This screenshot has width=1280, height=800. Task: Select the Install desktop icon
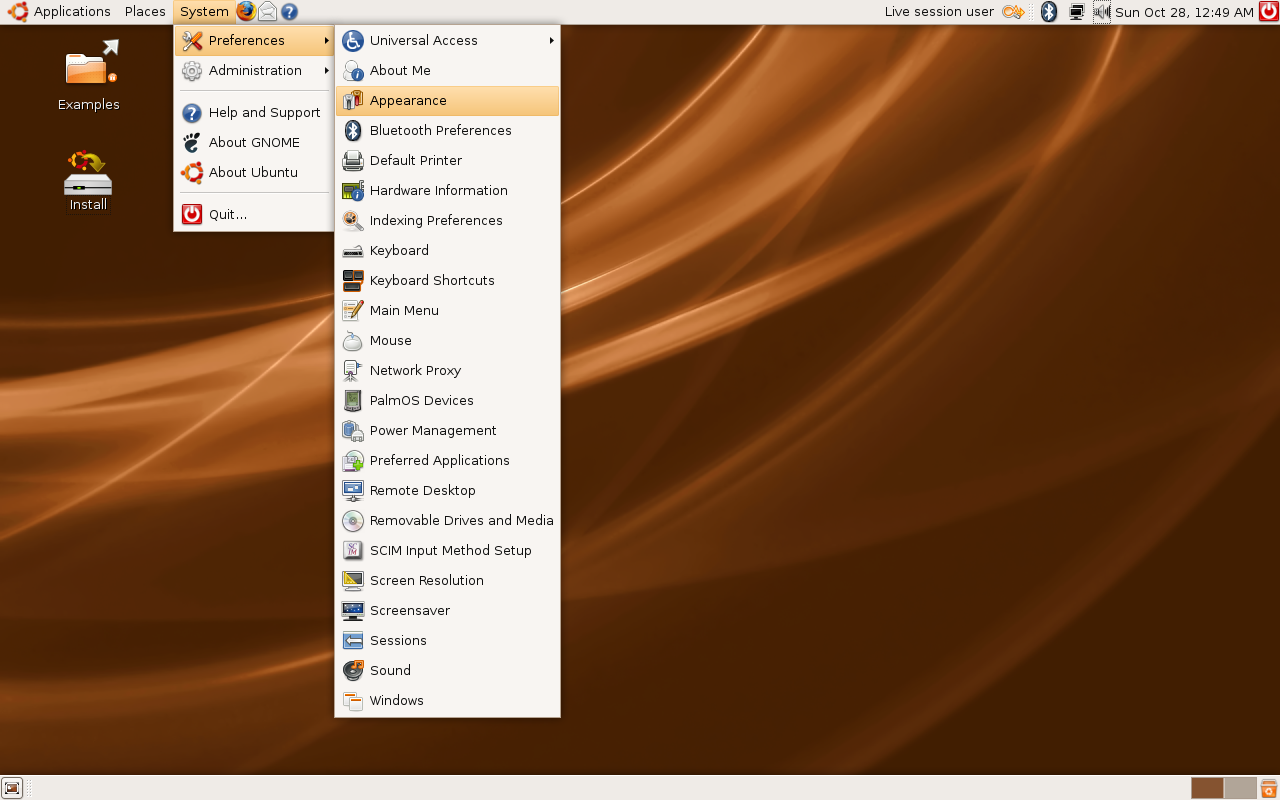(88, 181)
